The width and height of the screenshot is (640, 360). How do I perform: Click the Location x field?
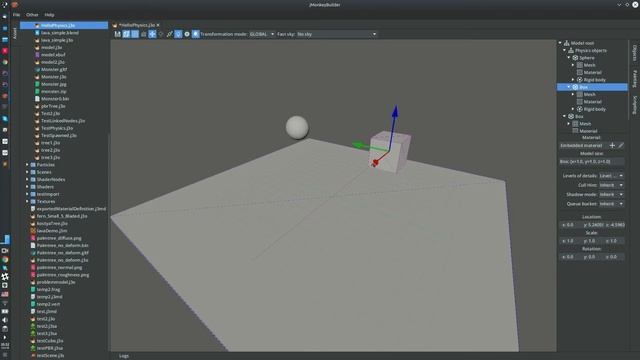coord(569,225)
